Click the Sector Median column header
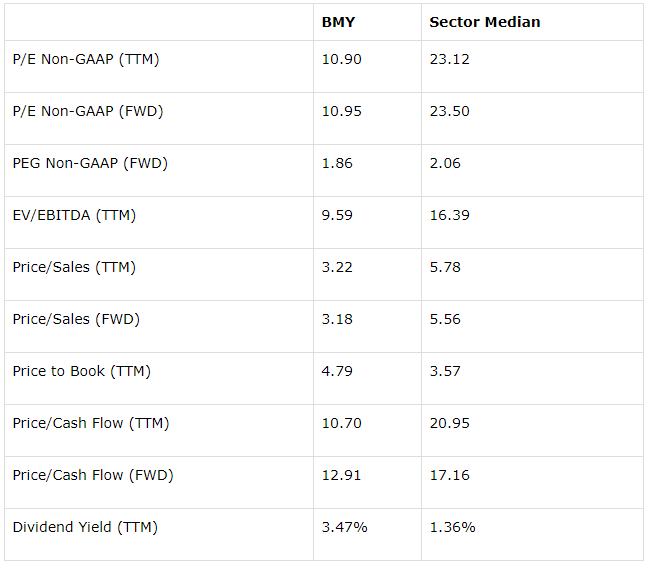This screenshot has height=563, width=646. point(484,22)
